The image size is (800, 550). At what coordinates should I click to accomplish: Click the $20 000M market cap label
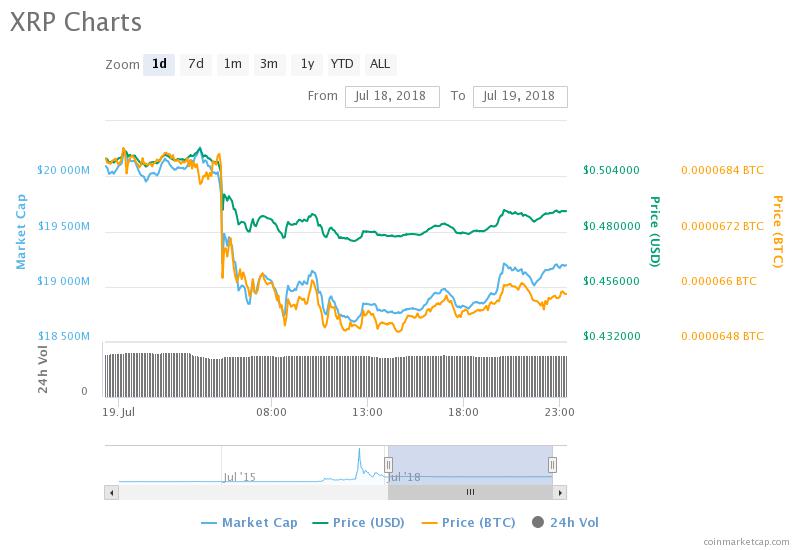[x=63, y=170]
